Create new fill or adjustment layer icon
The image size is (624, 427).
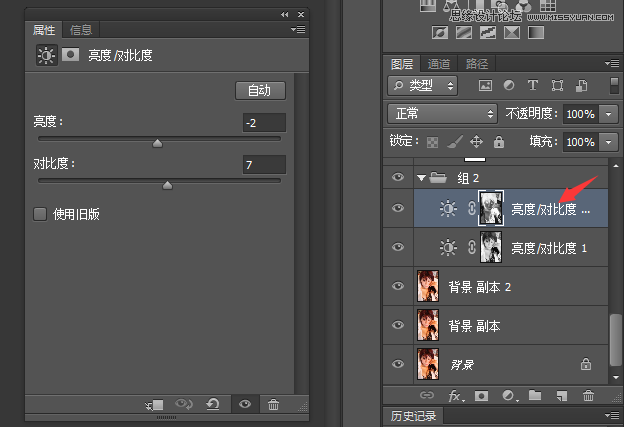click(509, 396)
